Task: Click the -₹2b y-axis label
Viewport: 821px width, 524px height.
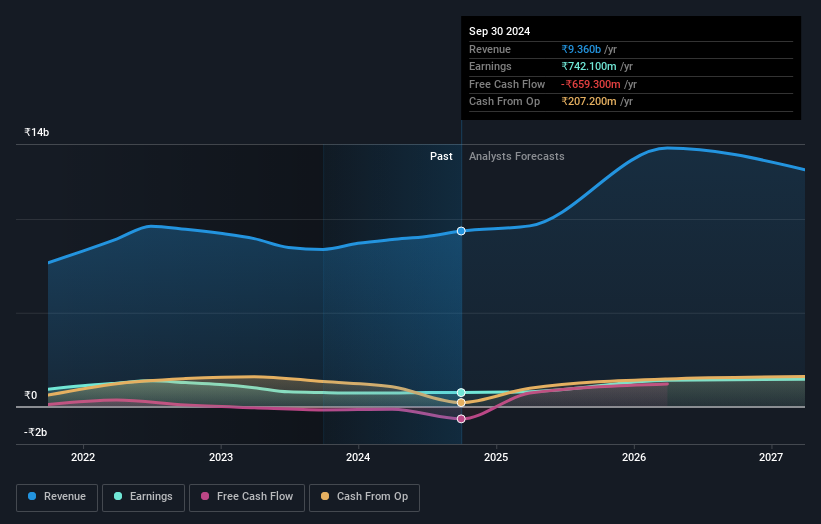Action: (x=36, y=432)
